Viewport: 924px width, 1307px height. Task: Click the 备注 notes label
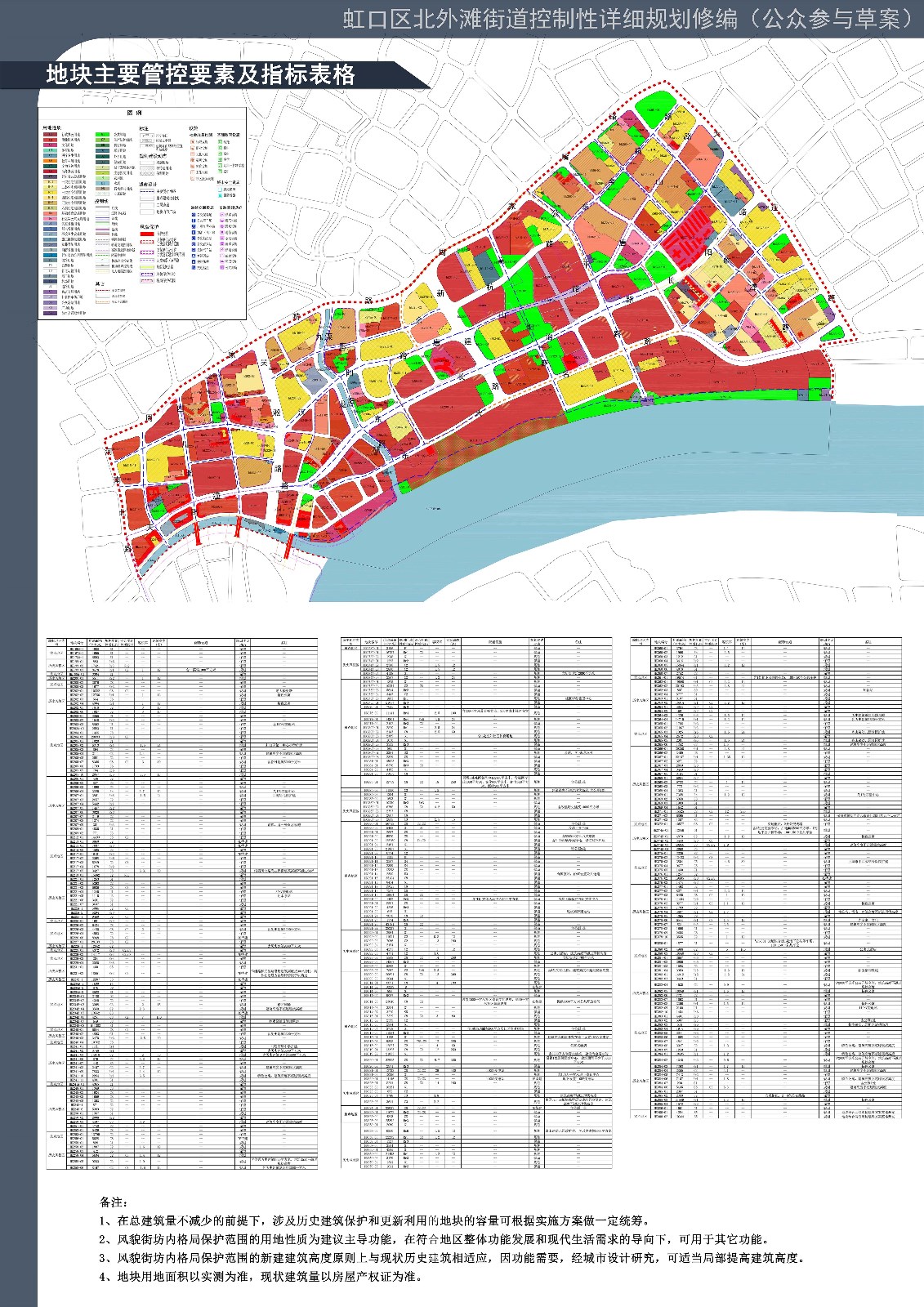[114, 1202]
